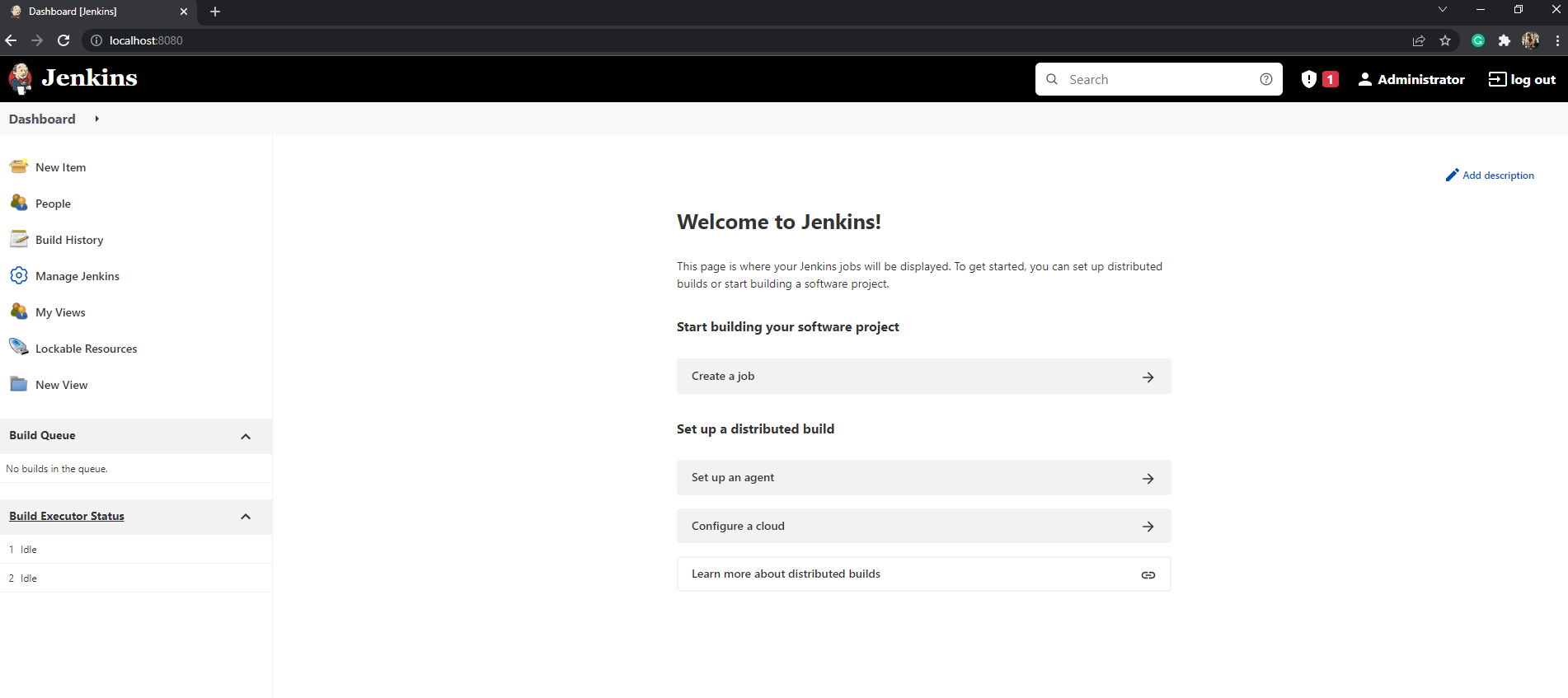Click the Manage Jenkins gear icon

[19, 275]
